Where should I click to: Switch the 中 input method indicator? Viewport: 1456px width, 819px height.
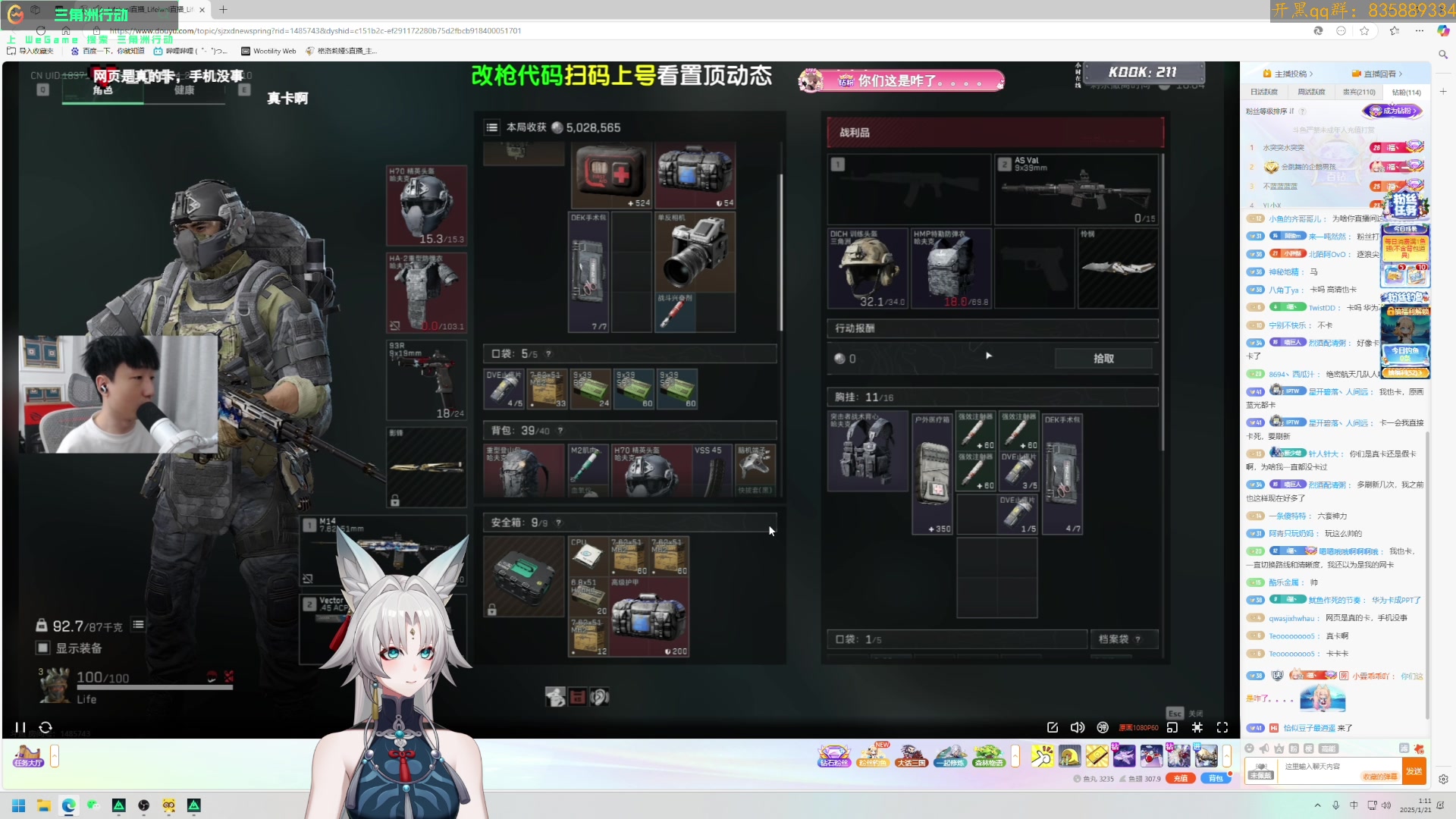(1354, 805)
